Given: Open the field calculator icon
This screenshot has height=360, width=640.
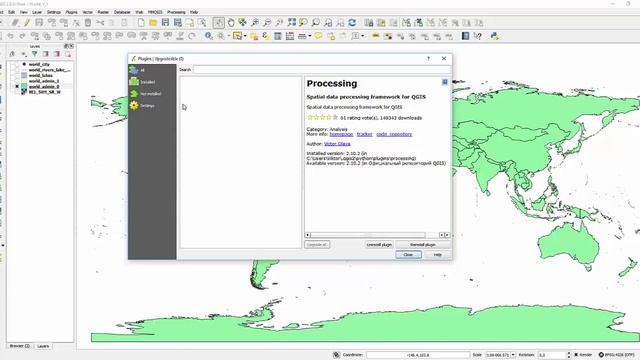Looking at the screenshot, I should tap(290, 36).
